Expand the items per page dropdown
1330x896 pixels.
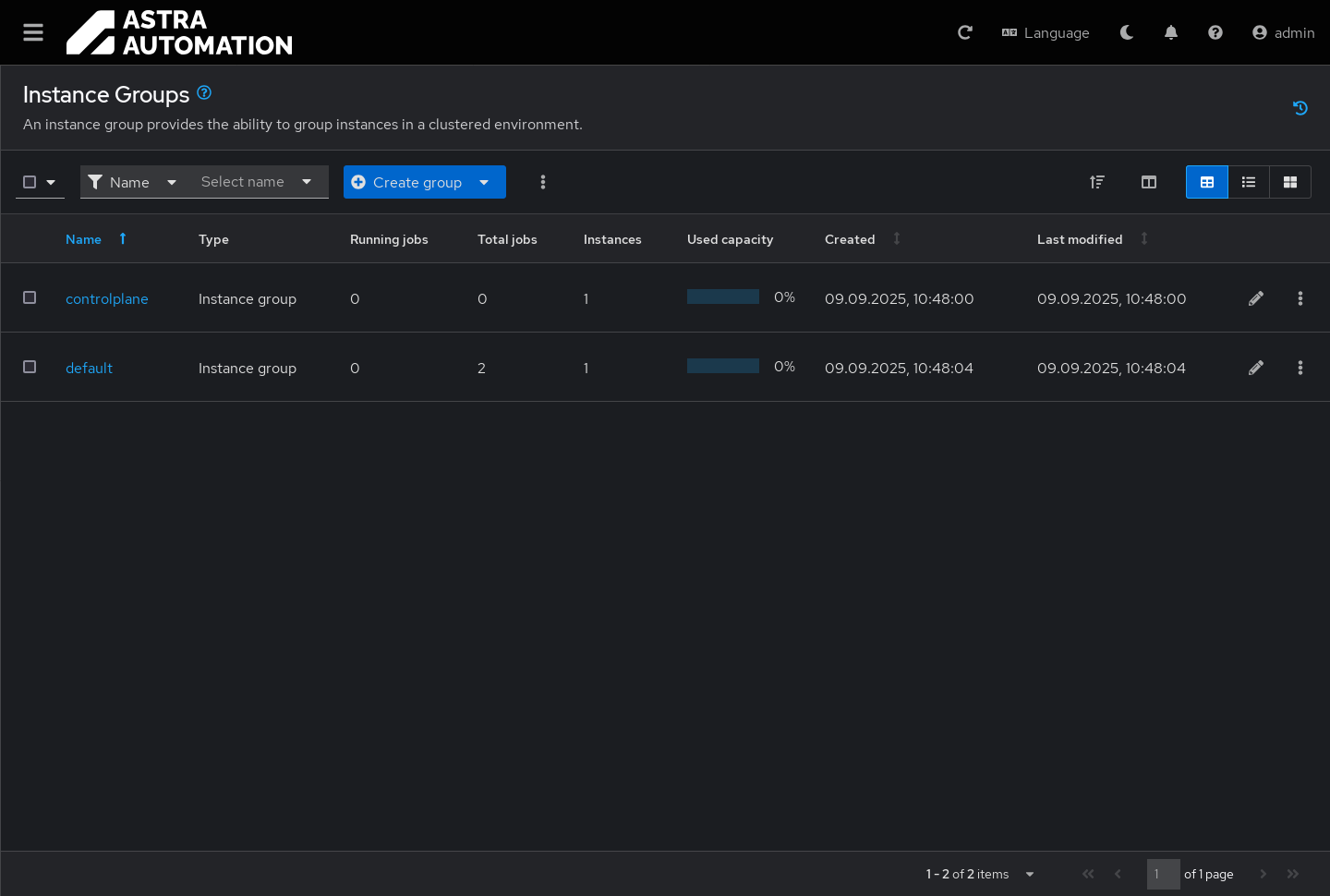[x=1030, y=874]
